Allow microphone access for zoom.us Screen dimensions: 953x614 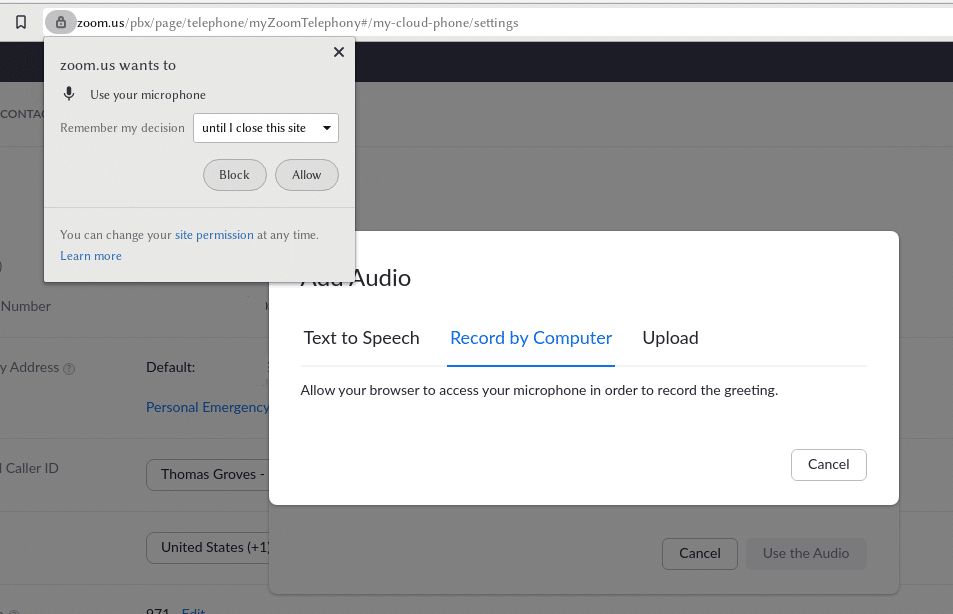point(306,174)
